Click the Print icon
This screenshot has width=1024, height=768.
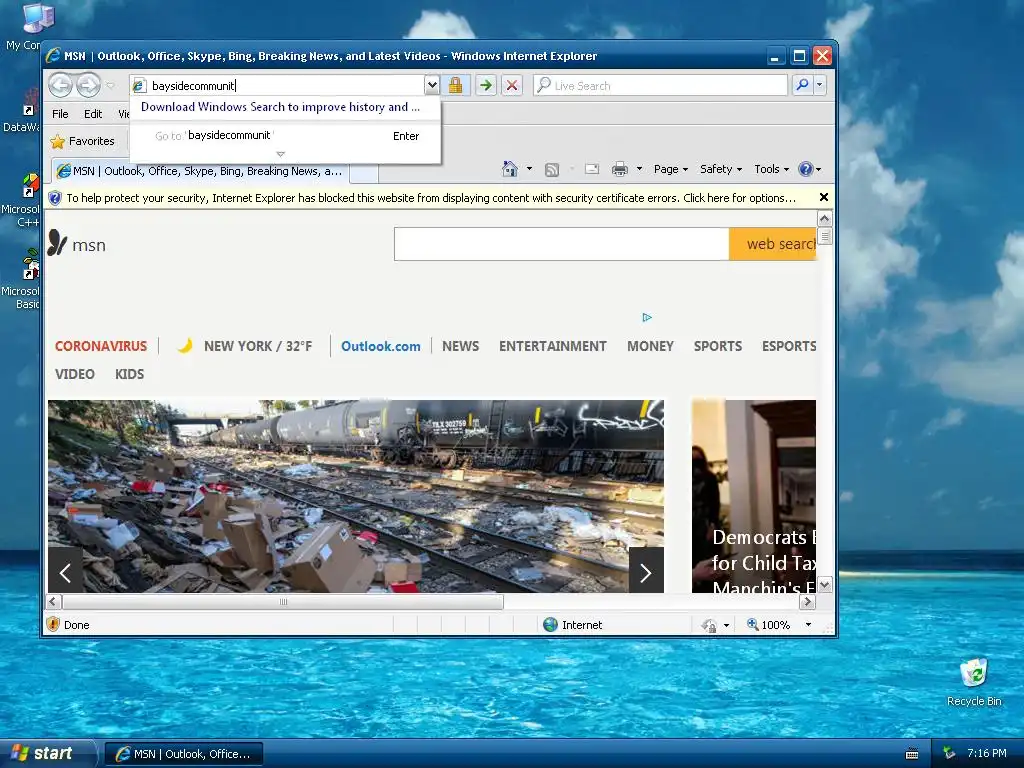click(619, 169)
